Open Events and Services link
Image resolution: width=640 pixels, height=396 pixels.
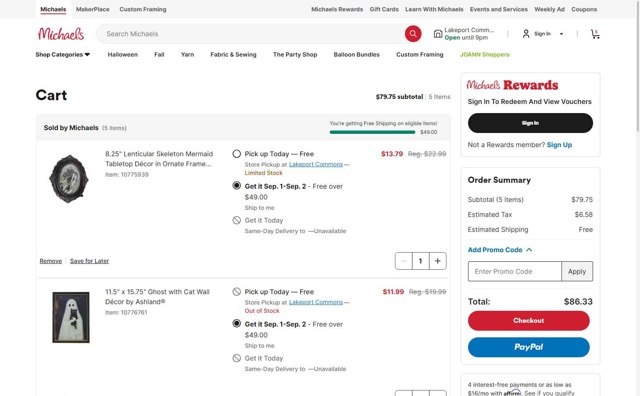coord(499,9)
